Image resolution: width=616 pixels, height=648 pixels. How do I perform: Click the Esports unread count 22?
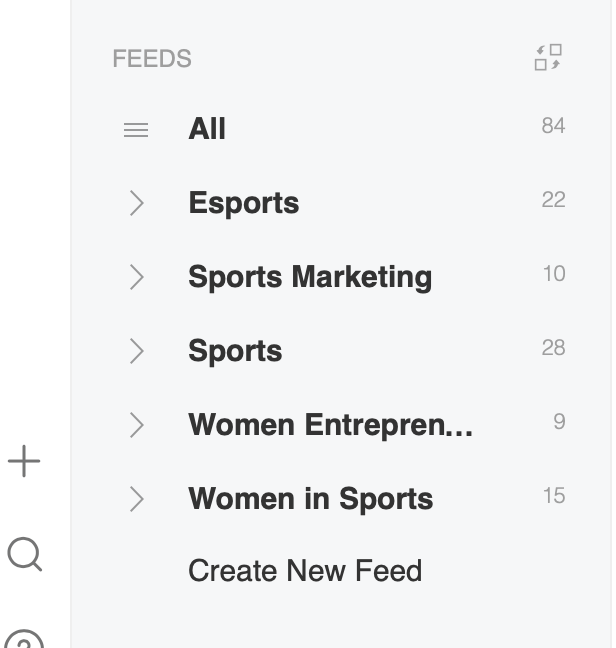[553, 200]
